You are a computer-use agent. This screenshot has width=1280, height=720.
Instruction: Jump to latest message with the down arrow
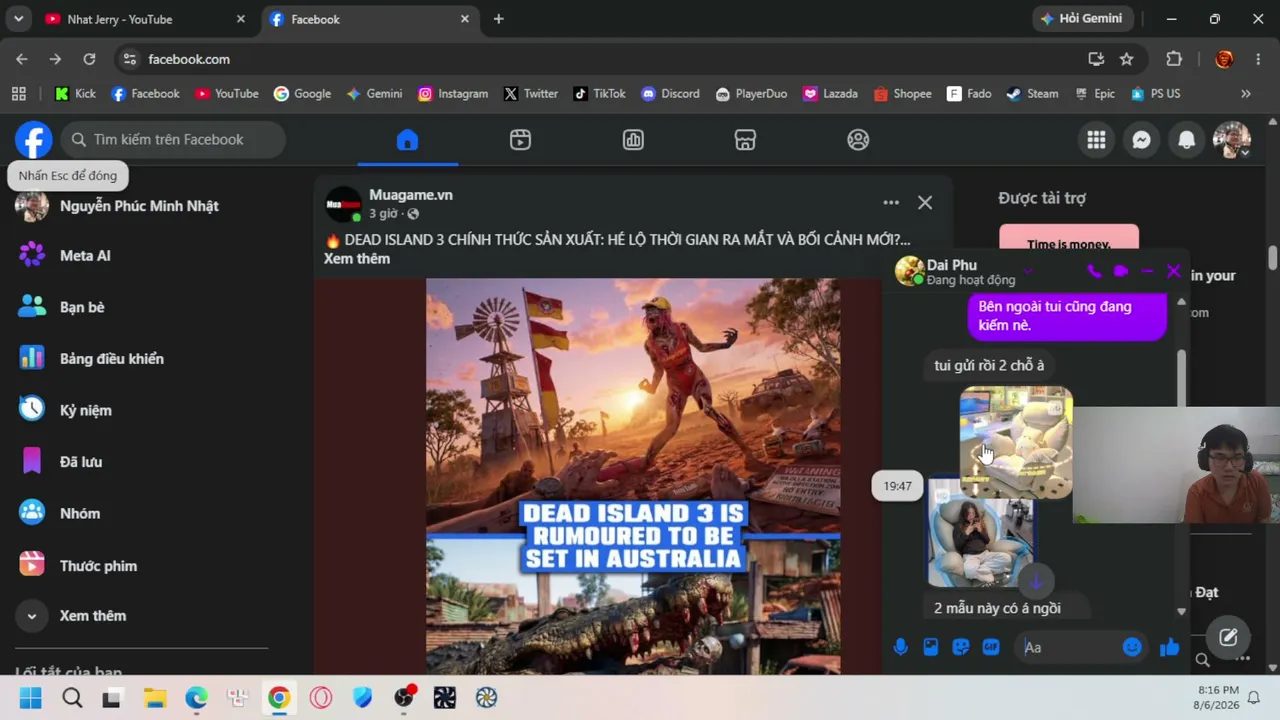[1036, 581]
